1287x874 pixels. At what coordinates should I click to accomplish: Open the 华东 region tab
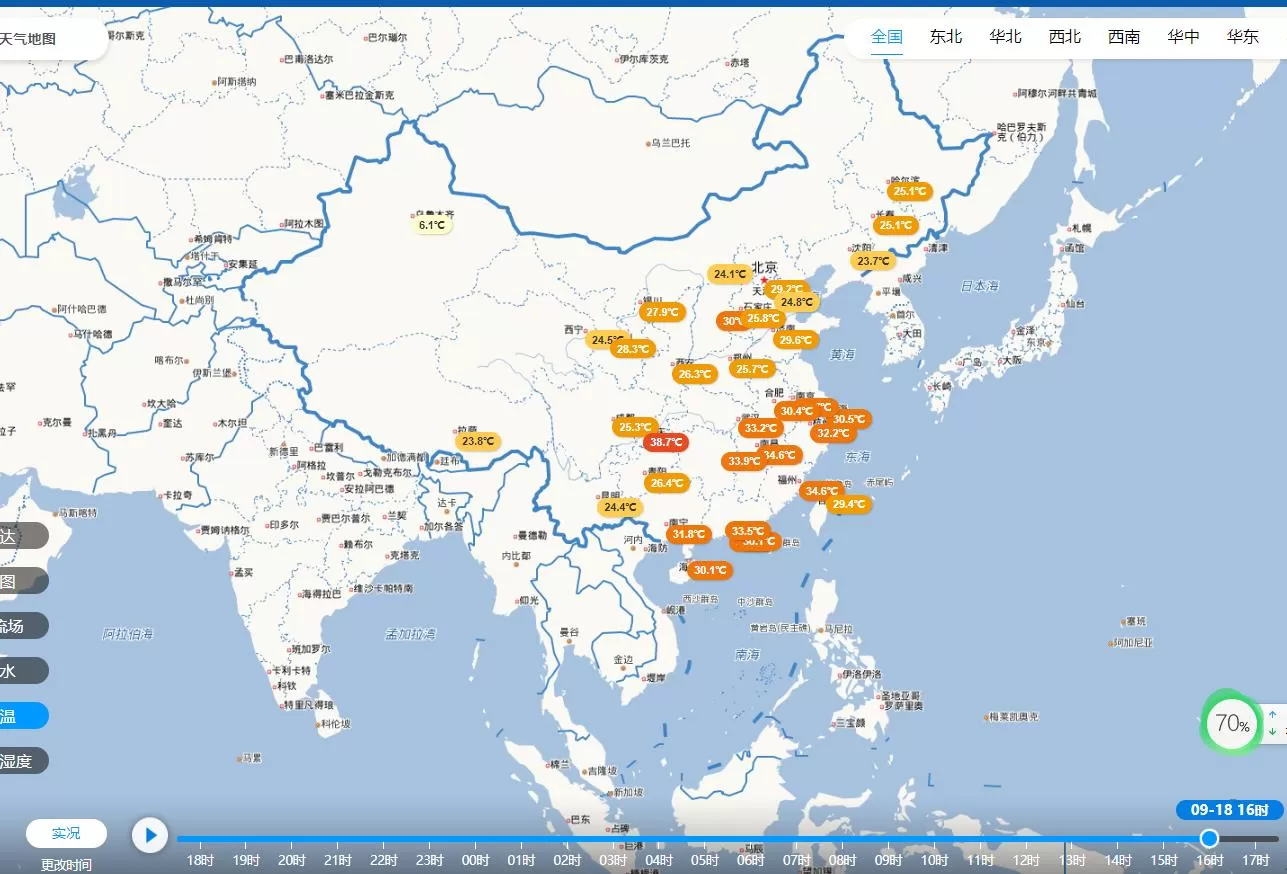coord(1242,37)
